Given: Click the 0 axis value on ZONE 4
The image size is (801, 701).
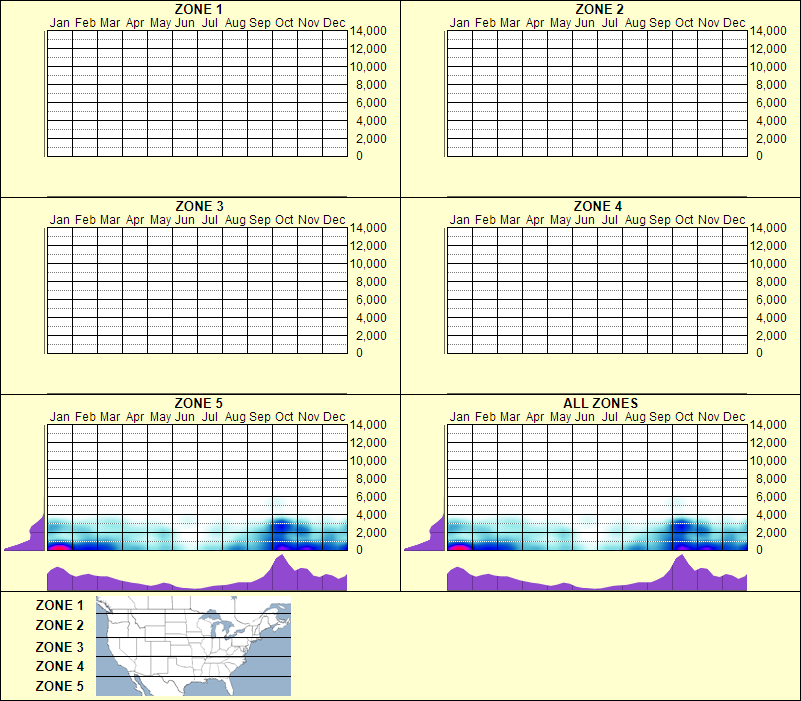Looking at the screenshot, I should click(x=761, y=354).
